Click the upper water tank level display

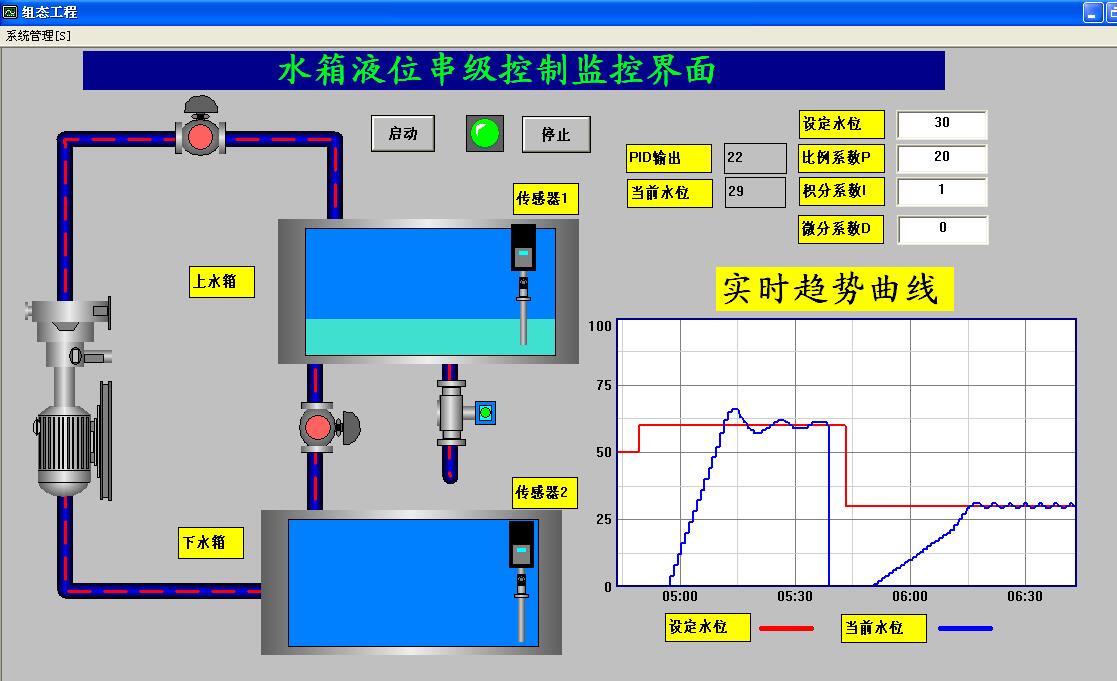coord(430,292)
